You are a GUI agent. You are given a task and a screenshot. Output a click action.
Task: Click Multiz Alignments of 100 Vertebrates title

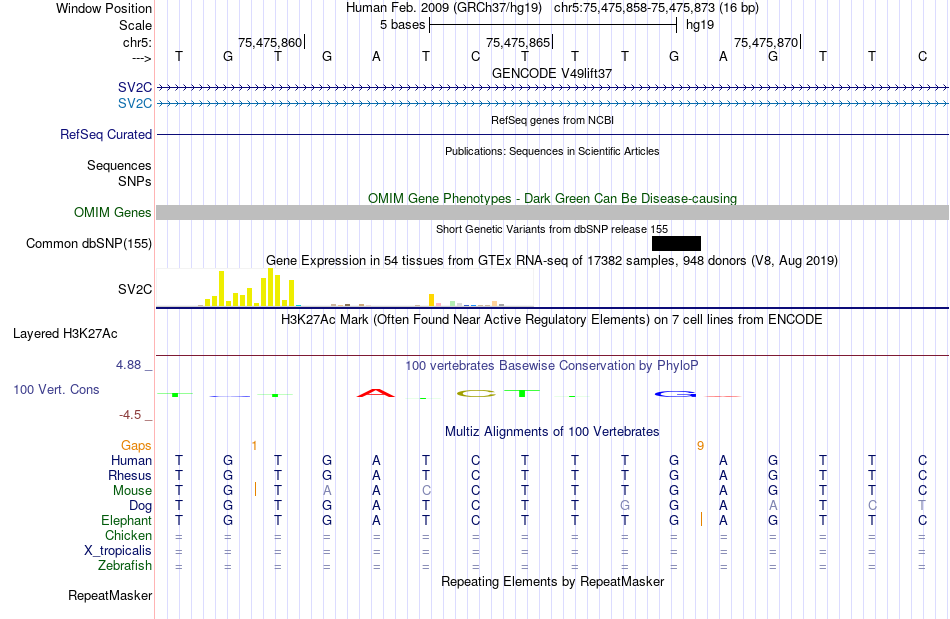552,432
